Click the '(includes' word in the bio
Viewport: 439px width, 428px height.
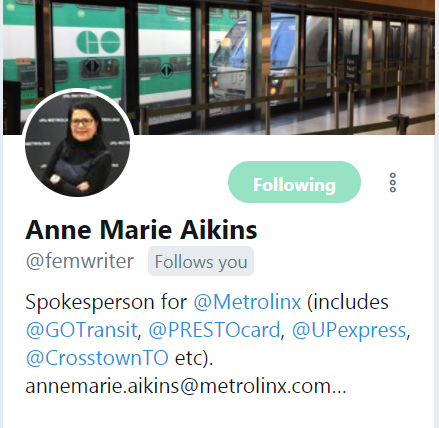348,302
